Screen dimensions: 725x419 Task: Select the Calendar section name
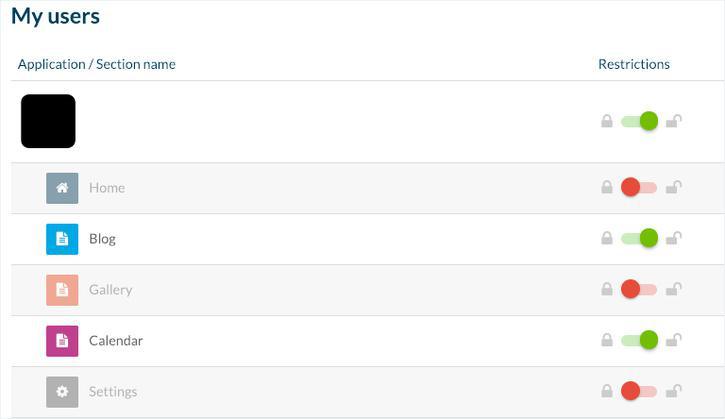pyautogui.click(x=116, y=341)
